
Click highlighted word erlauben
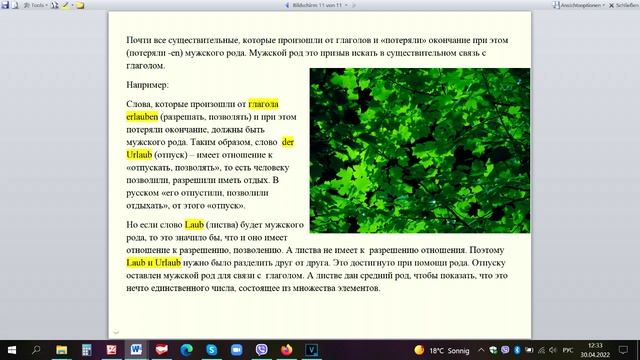[x=142, y=117]
